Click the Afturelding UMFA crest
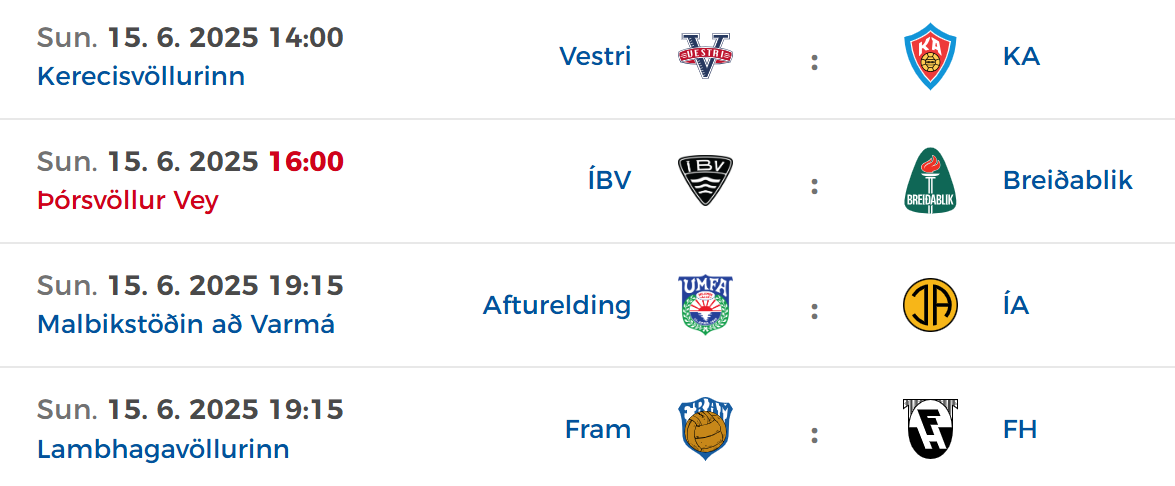 705,305
